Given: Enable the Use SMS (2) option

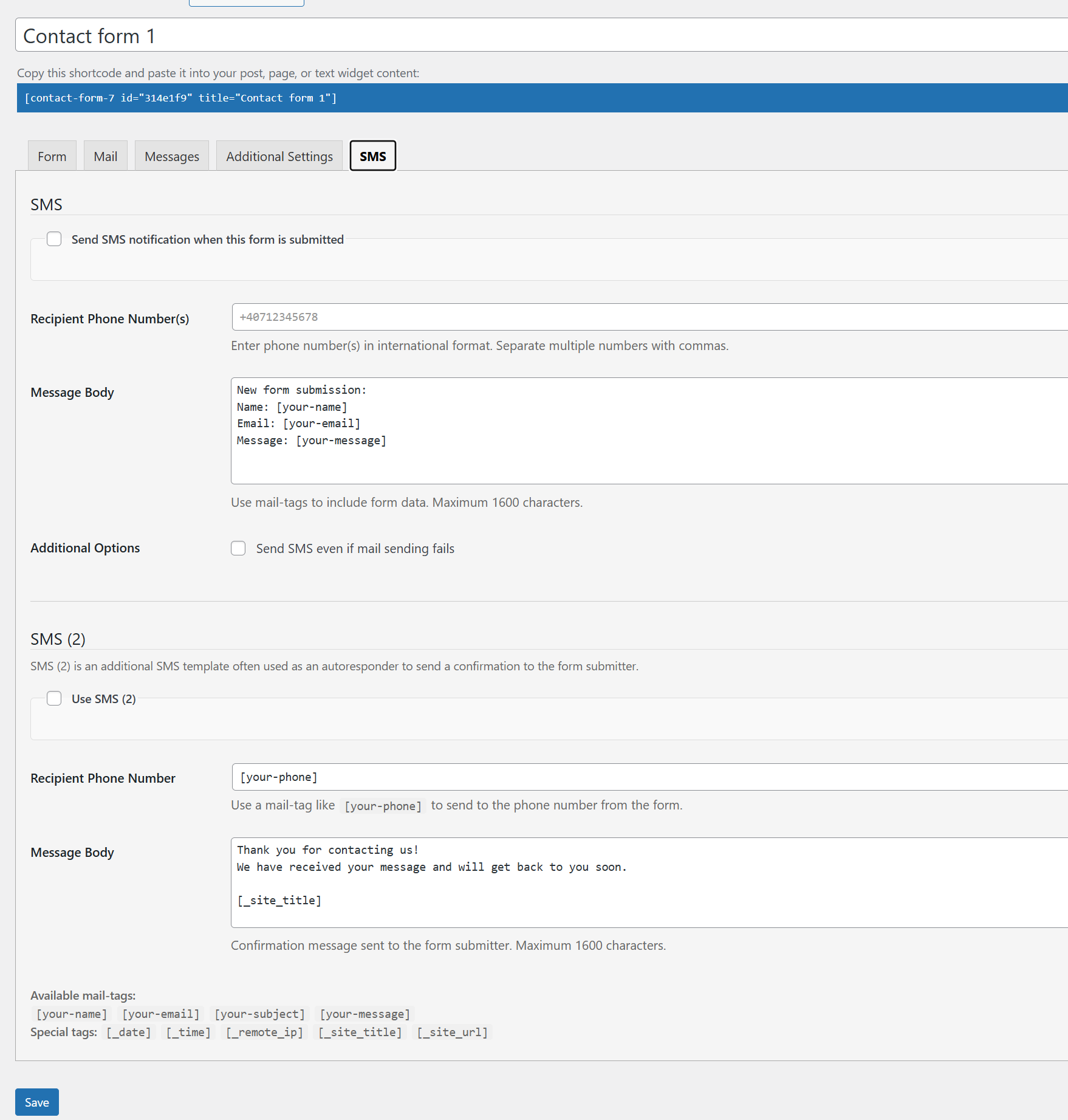Looking at the screenshot, I should coord(54,698).
